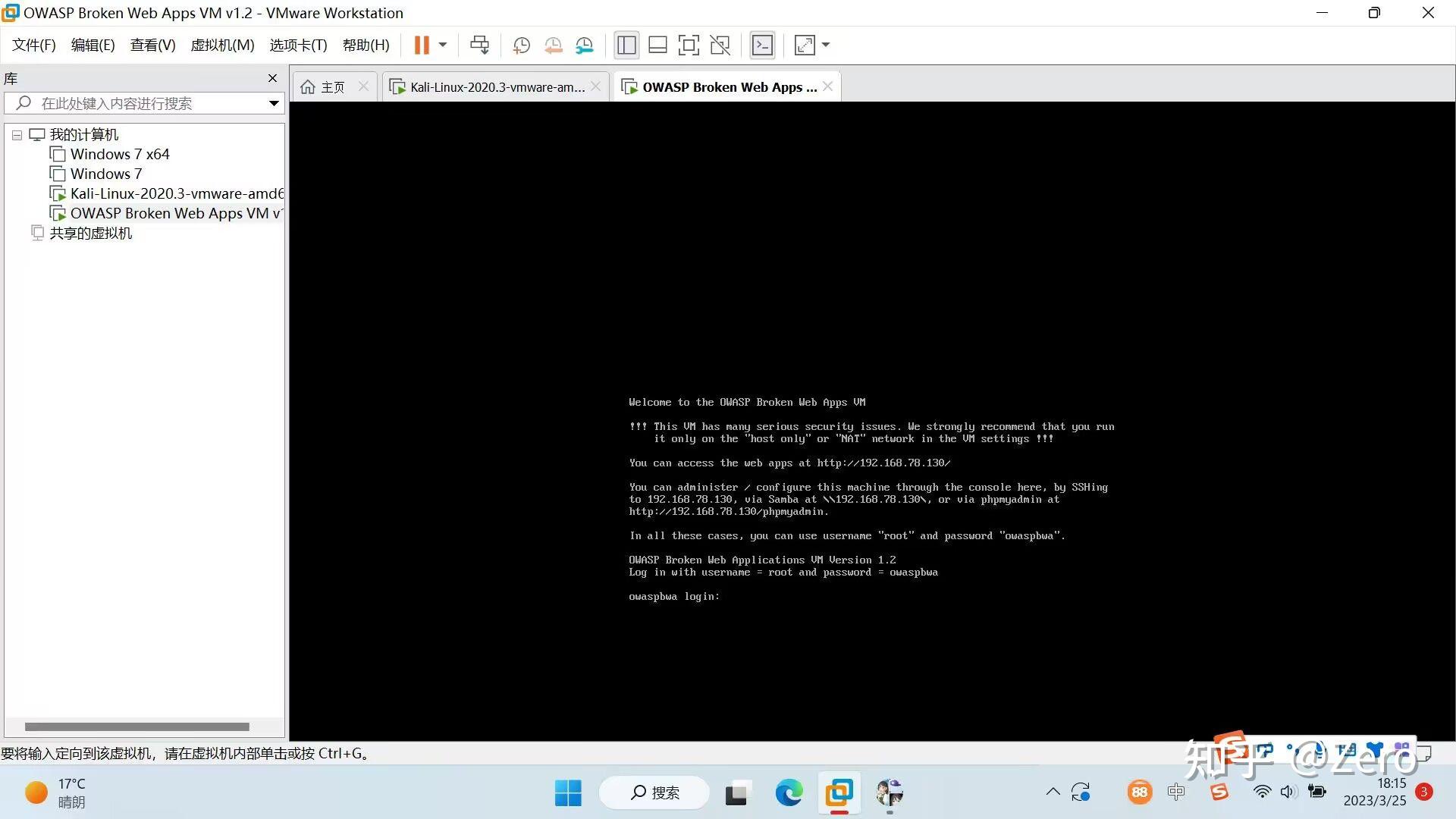This screenshot has height=819, width=1456.
Task: Pause the running virtual machine
Action: tap(422, 45)
